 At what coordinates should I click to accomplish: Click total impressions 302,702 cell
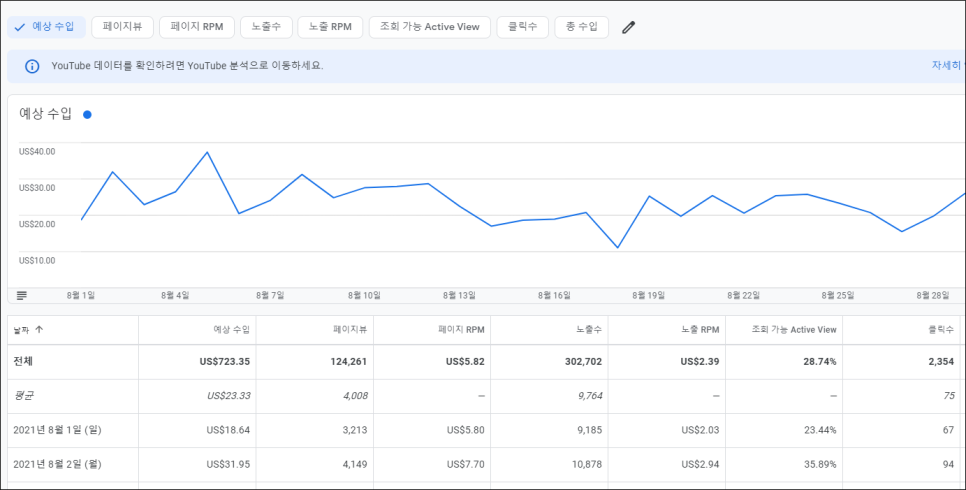point(583,362)
